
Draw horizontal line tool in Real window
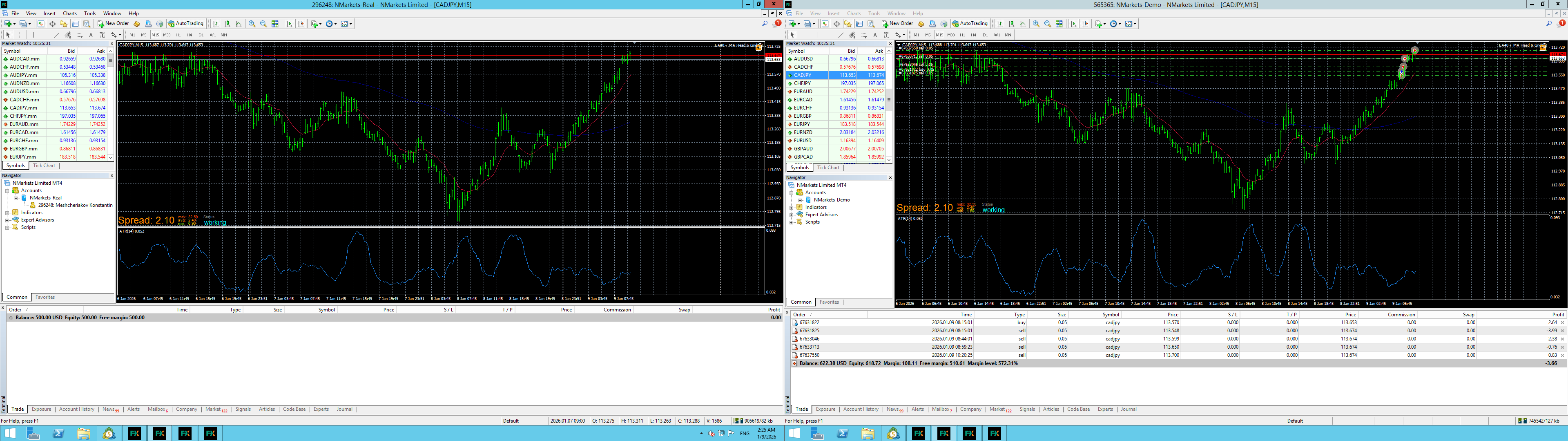point(45,35)
